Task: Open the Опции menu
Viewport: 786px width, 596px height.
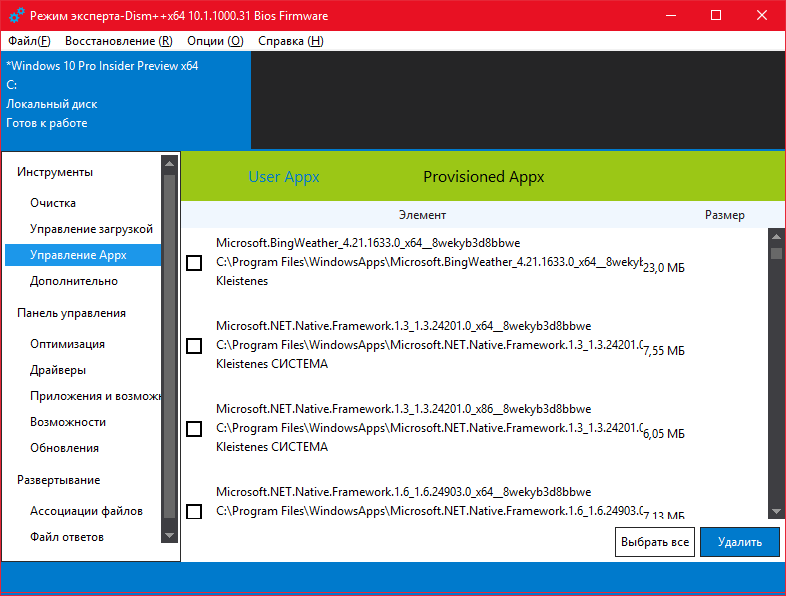Action: pos(215,41)
